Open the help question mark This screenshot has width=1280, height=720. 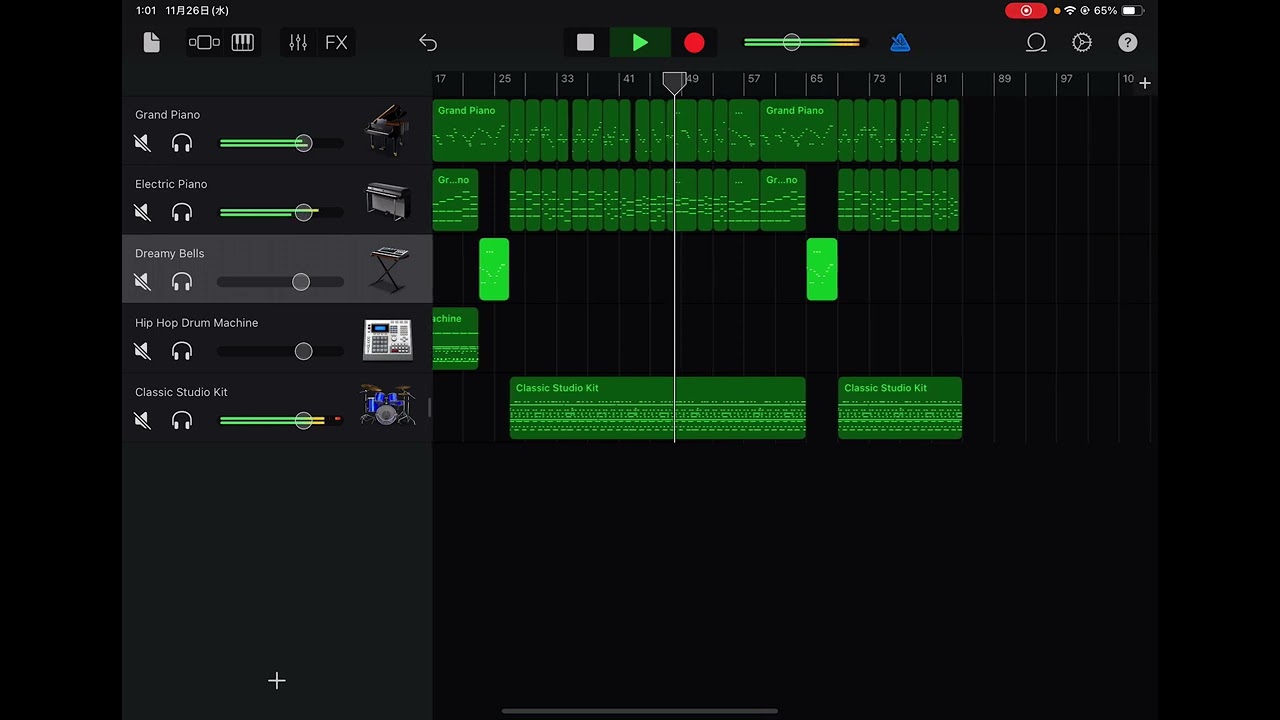pos(1127,42)
